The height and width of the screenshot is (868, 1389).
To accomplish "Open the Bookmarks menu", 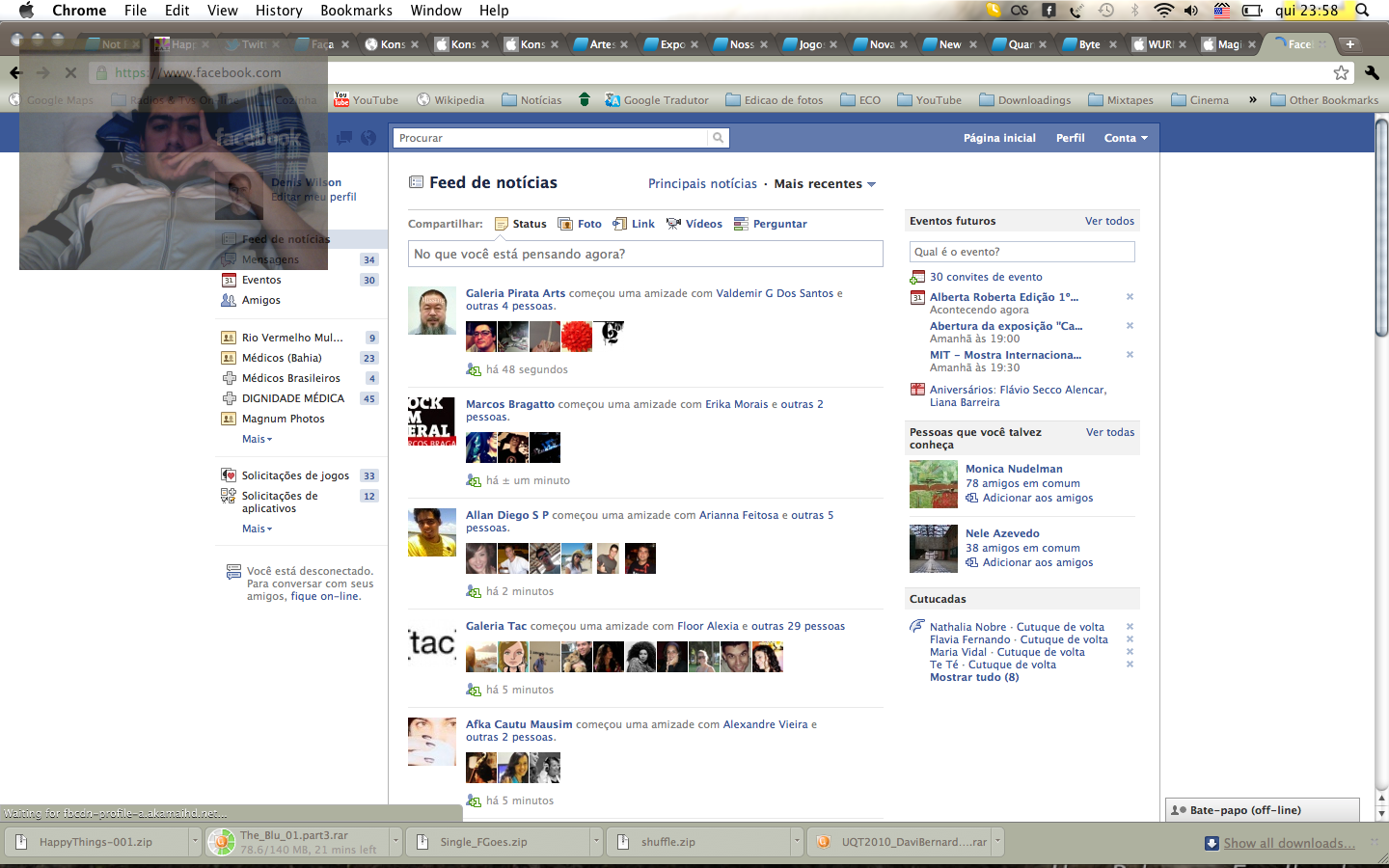I will pos(356,11).
